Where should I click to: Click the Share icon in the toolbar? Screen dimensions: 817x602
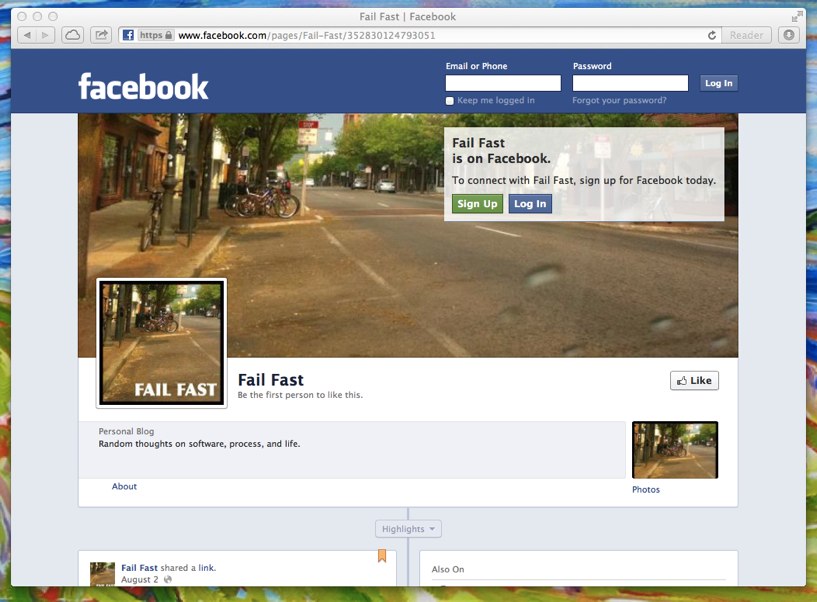101,35
